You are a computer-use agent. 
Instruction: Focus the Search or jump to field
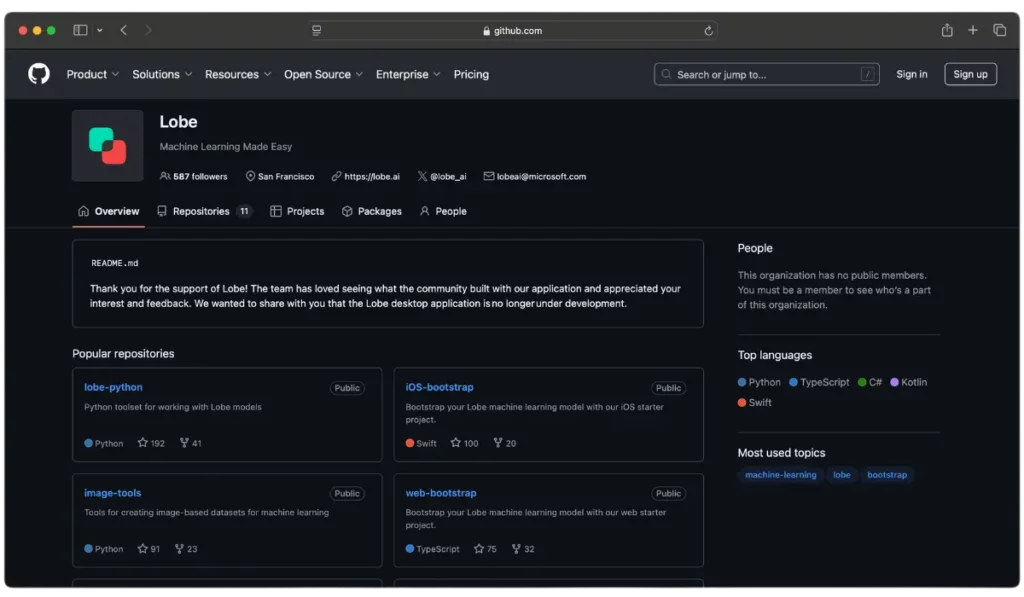click(x=766, y=74)
